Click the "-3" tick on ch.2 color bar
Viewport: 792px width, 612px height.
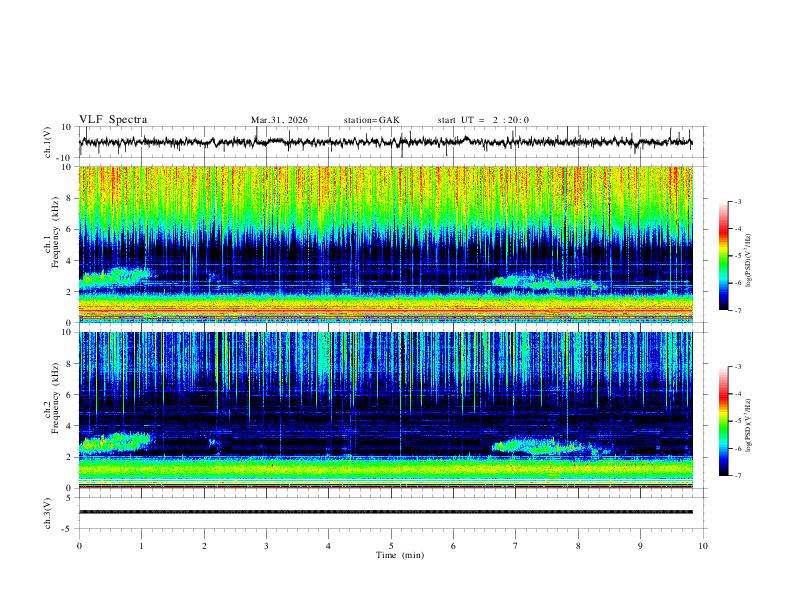pos(738,367)
